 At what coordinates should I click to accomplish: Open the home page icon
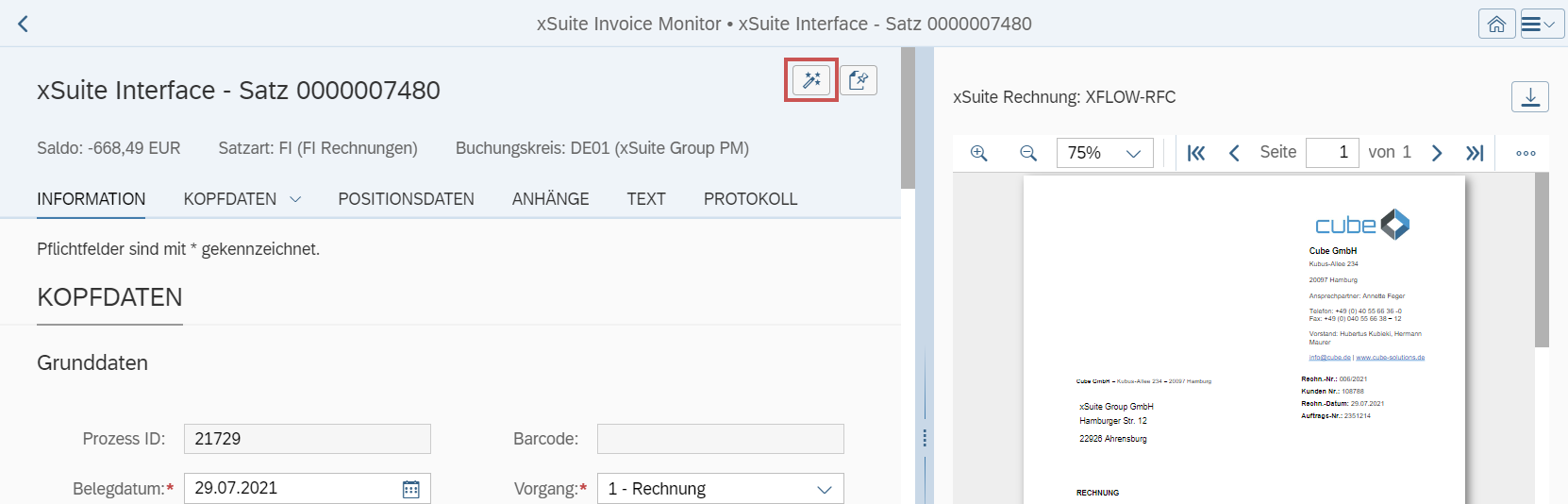[x=1496, y=24]
